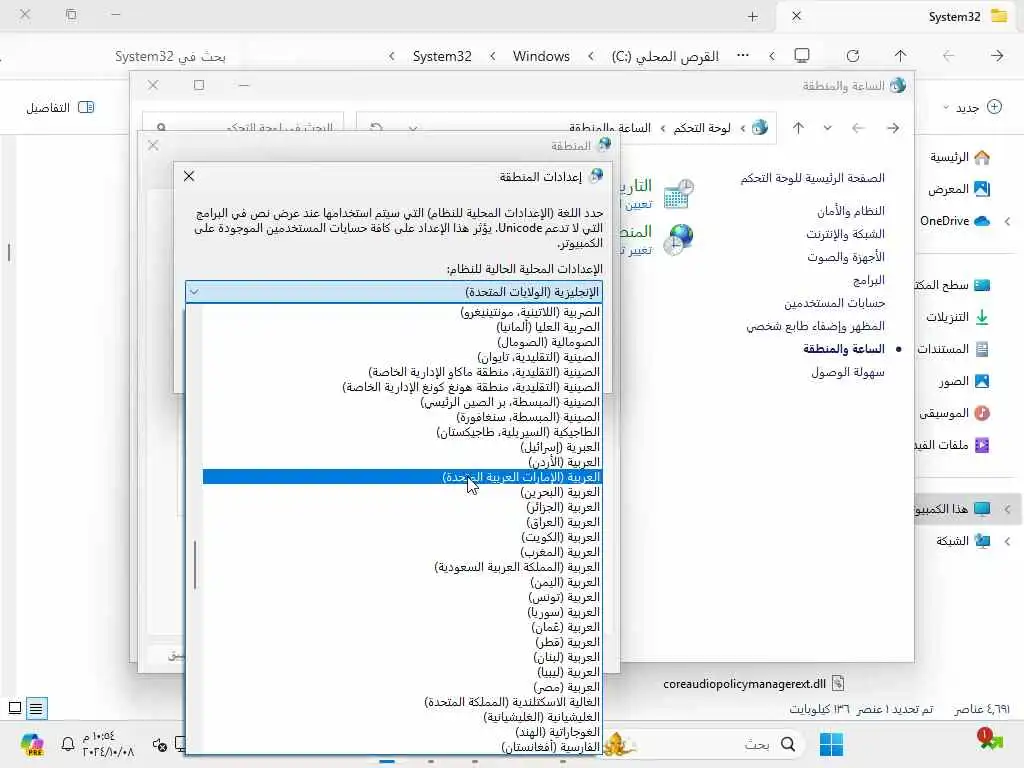
Task: Close the إعدادات المنطقة dialog
Action: (x=189, y=176)
